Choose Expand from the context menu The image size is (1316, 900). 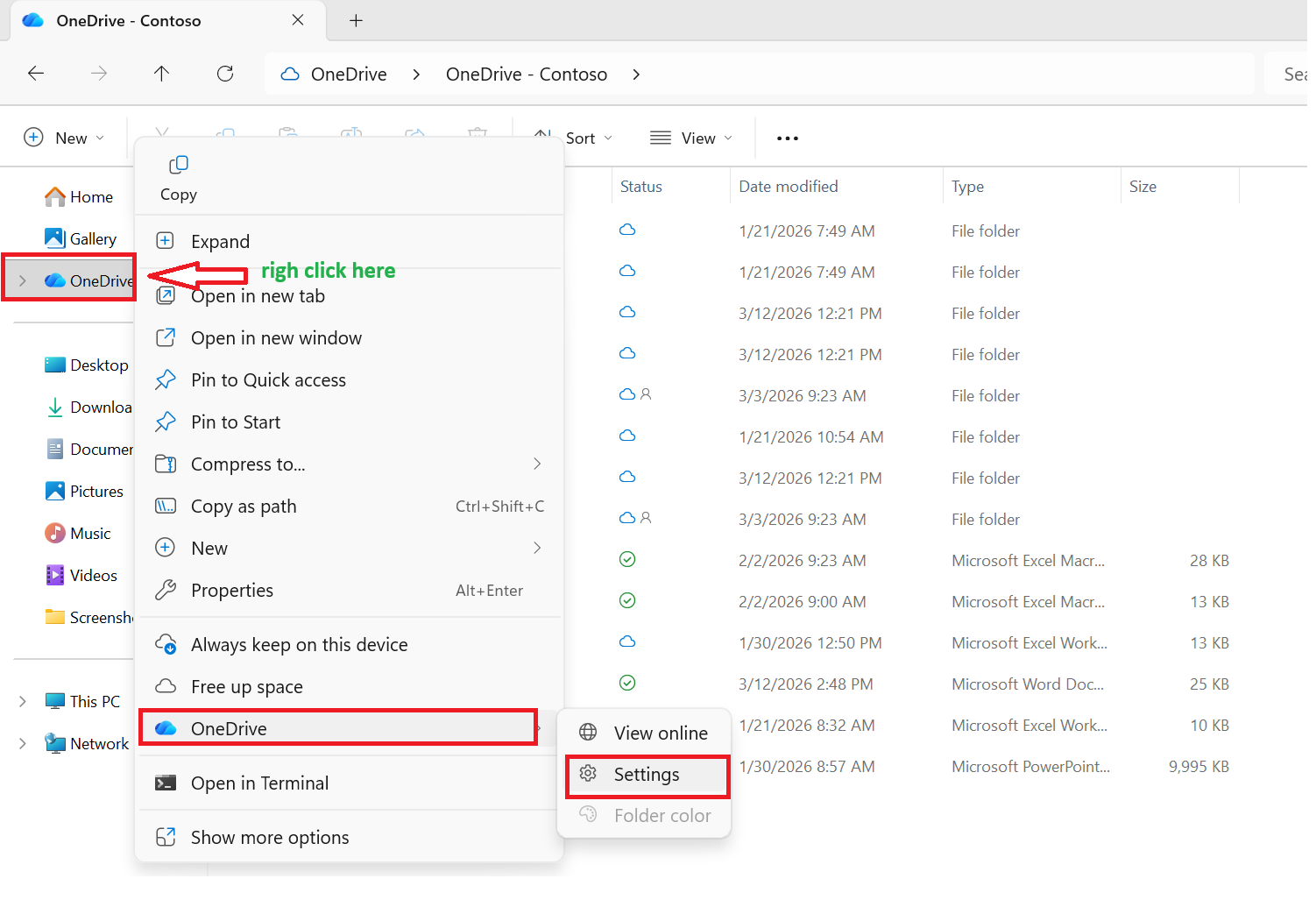click(x=349, y=242)
